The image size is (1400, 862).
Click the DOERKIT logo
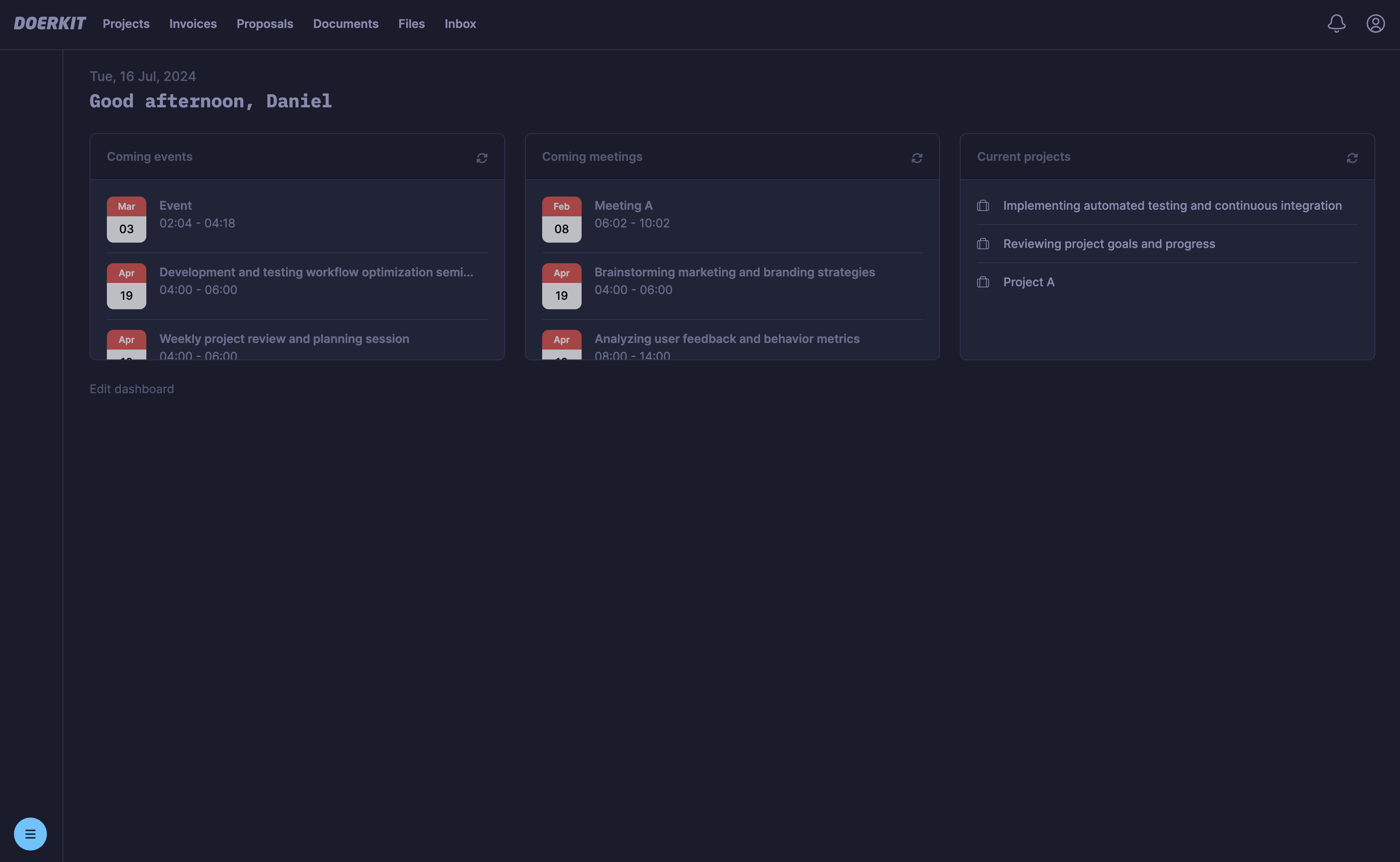pyautogui.click(x=50, y=23)
